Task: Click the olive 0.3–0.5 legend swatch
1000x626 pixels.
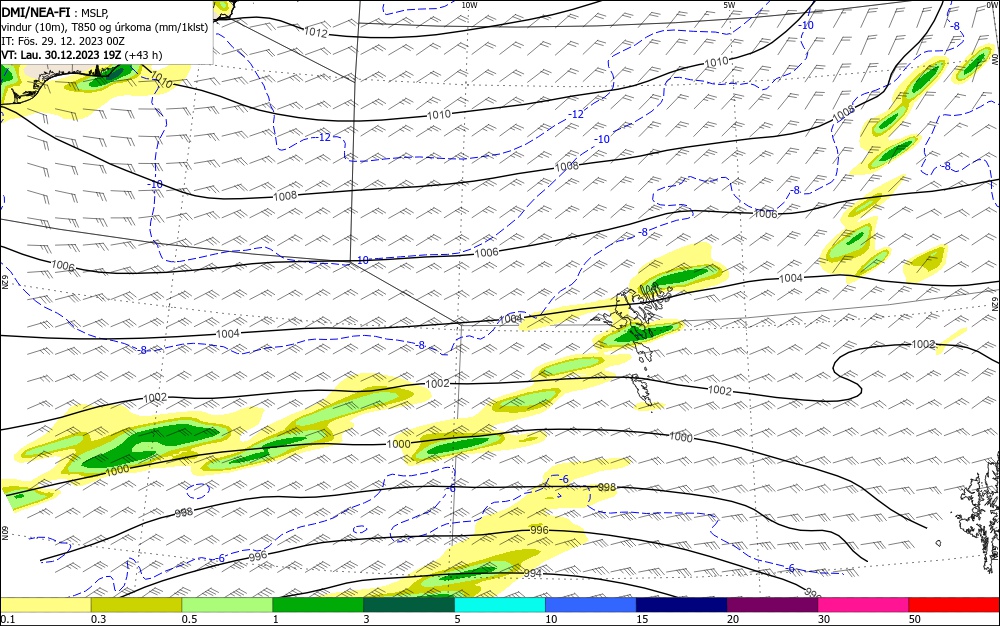Action: pyautogui.click(x=136, y=605)
